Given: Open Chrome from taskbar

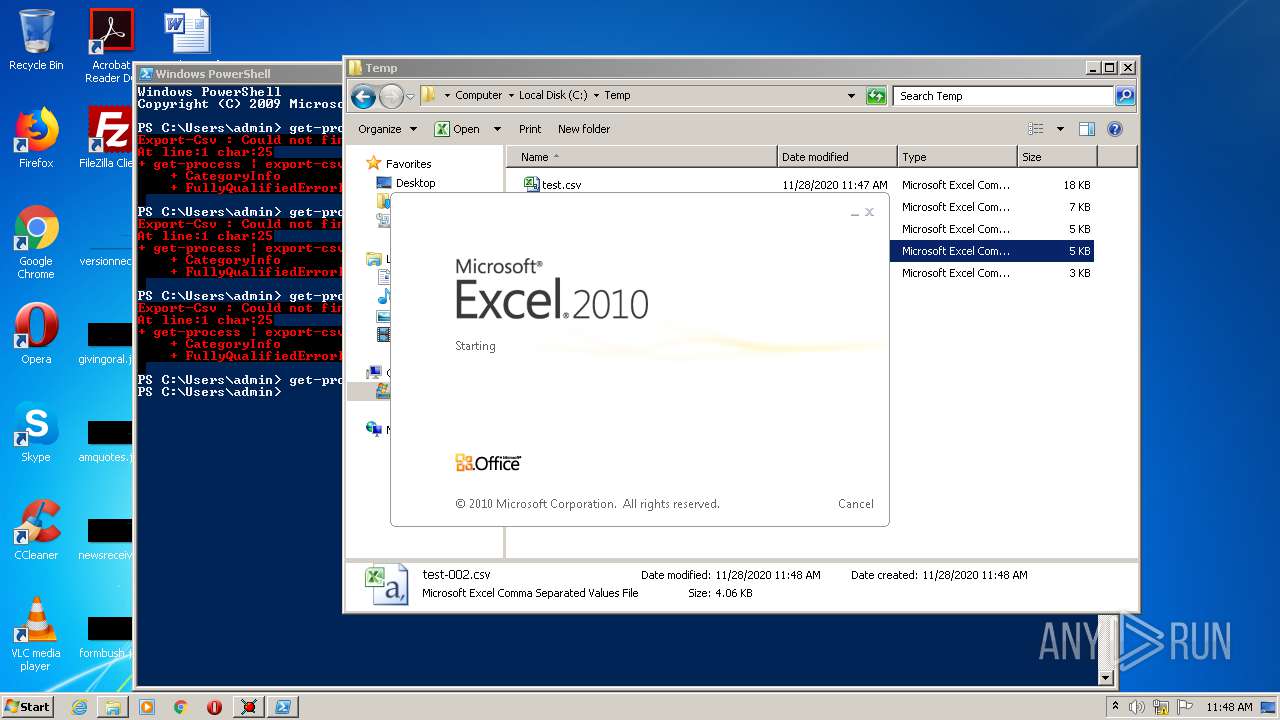Looking at the screenshot, I should [x=181, y=707].
